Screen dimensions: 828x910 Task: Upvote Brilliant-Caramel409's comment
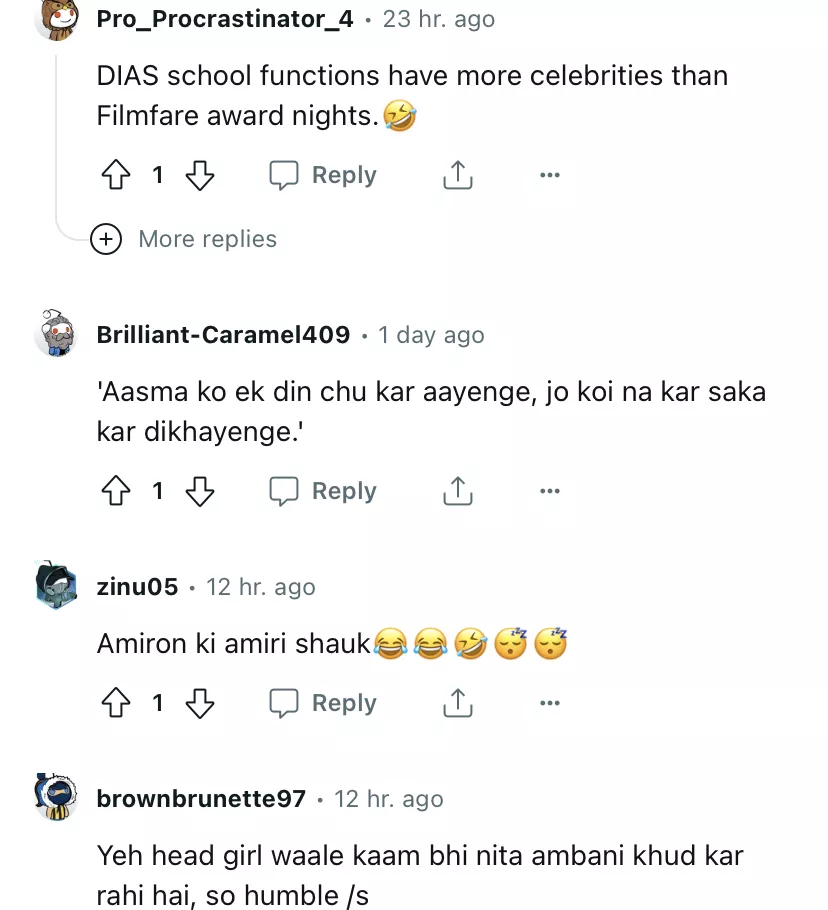click(117, 491)
